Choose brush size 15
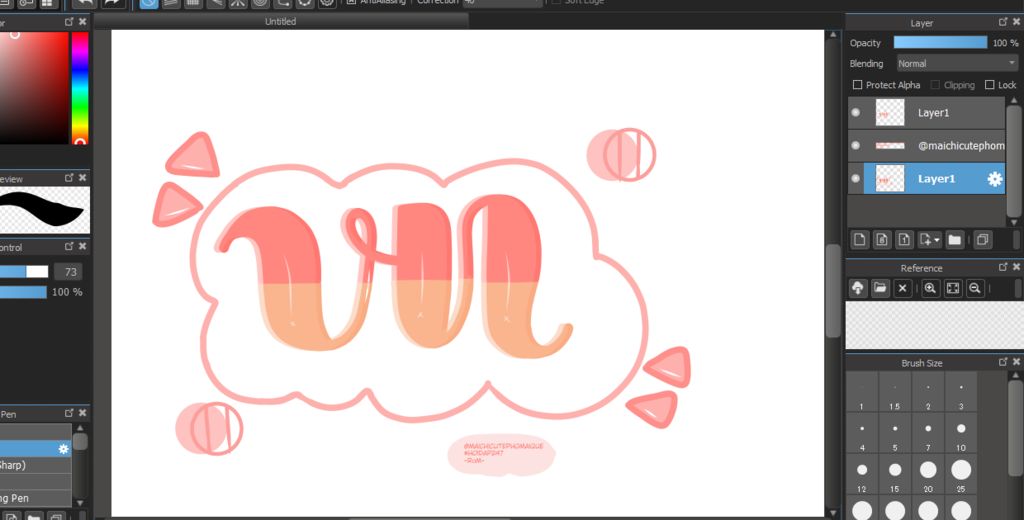This screenshot has width=1024, height=520. tap(895, 474)
